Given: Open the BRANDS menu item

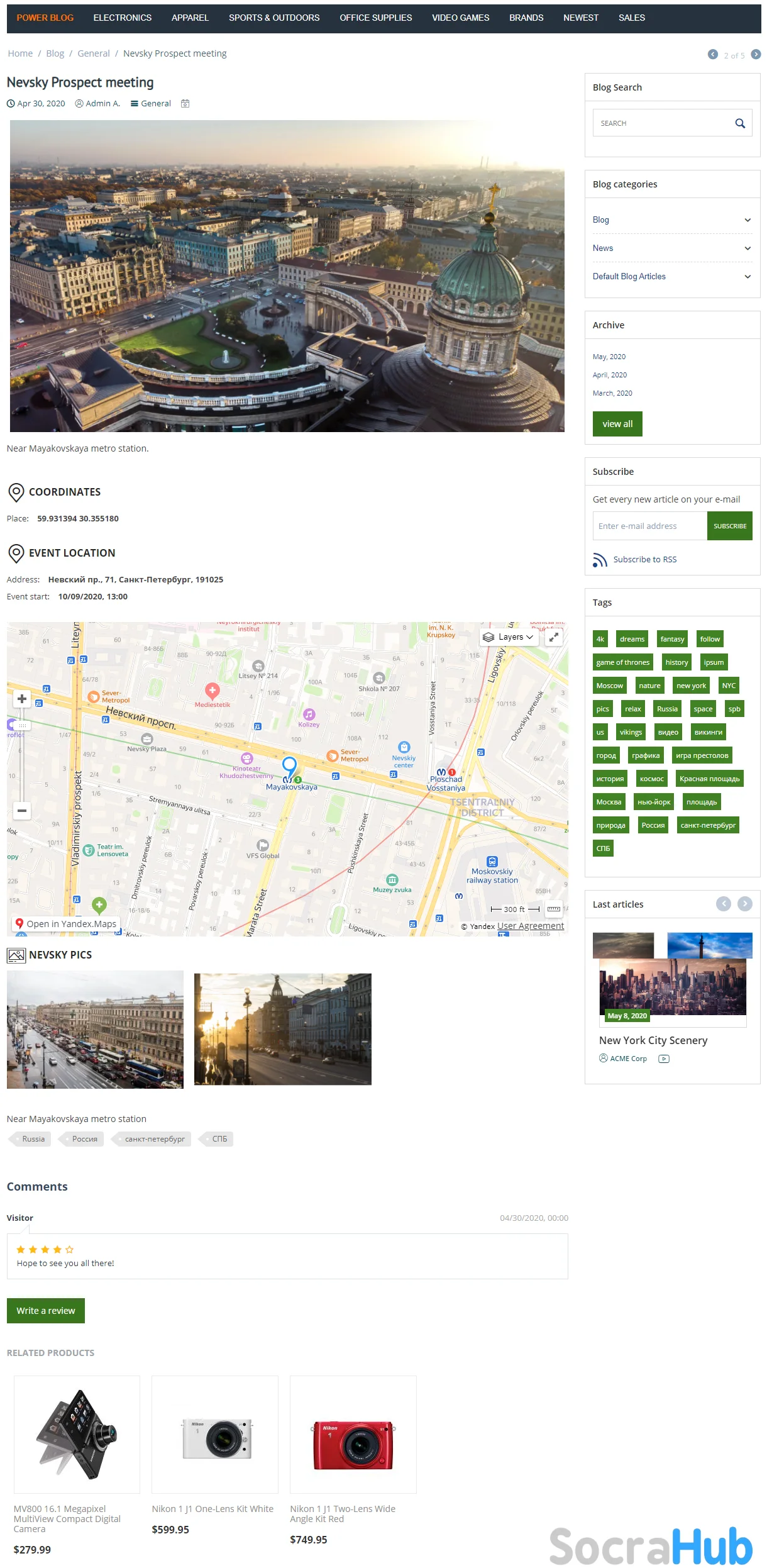Looking at the screenshot, I should click(526, 18).
